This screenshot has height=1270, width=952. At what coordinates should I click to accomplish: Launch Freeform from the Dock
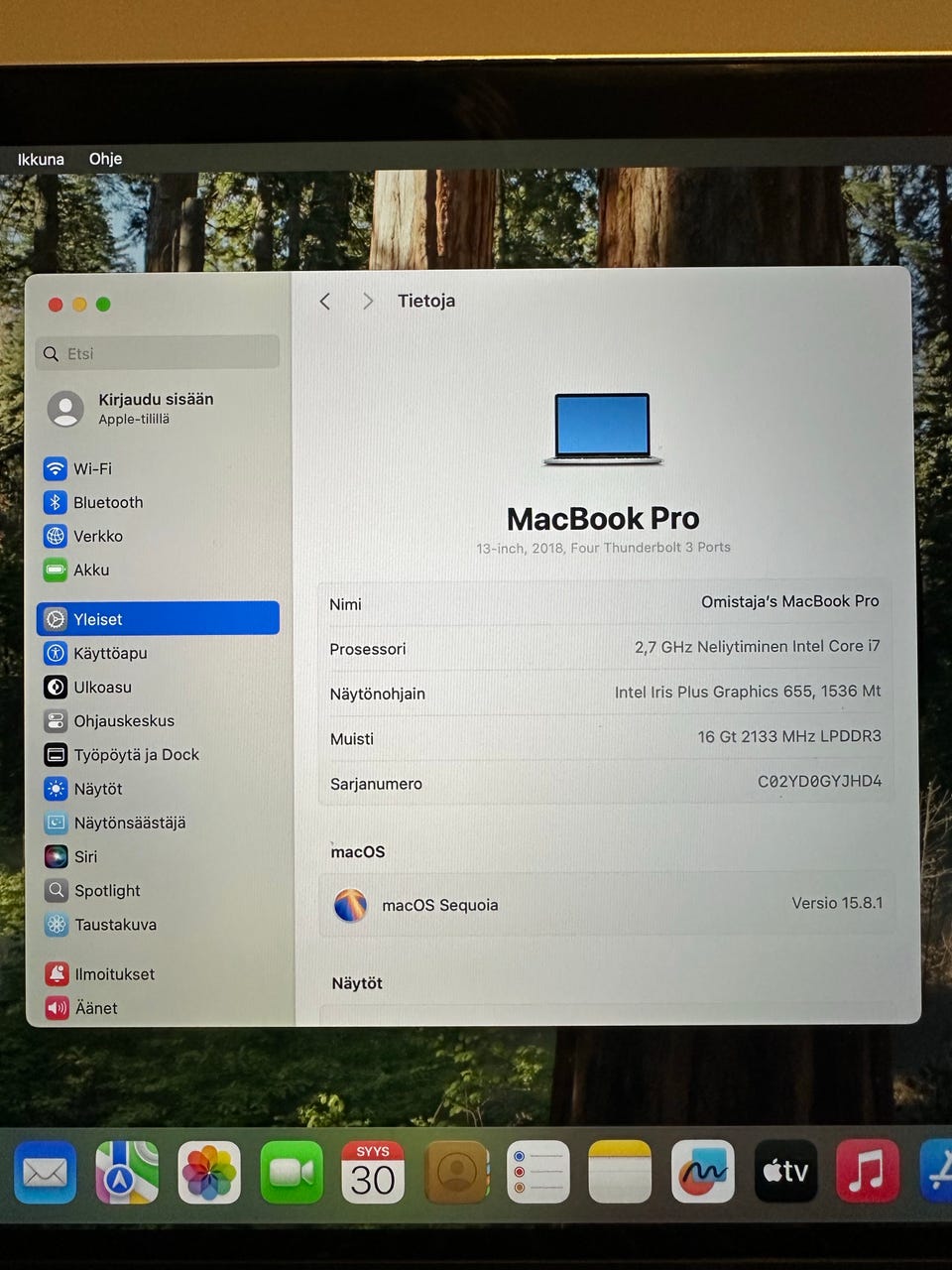pyautogui.click(x=703, y=1173)
